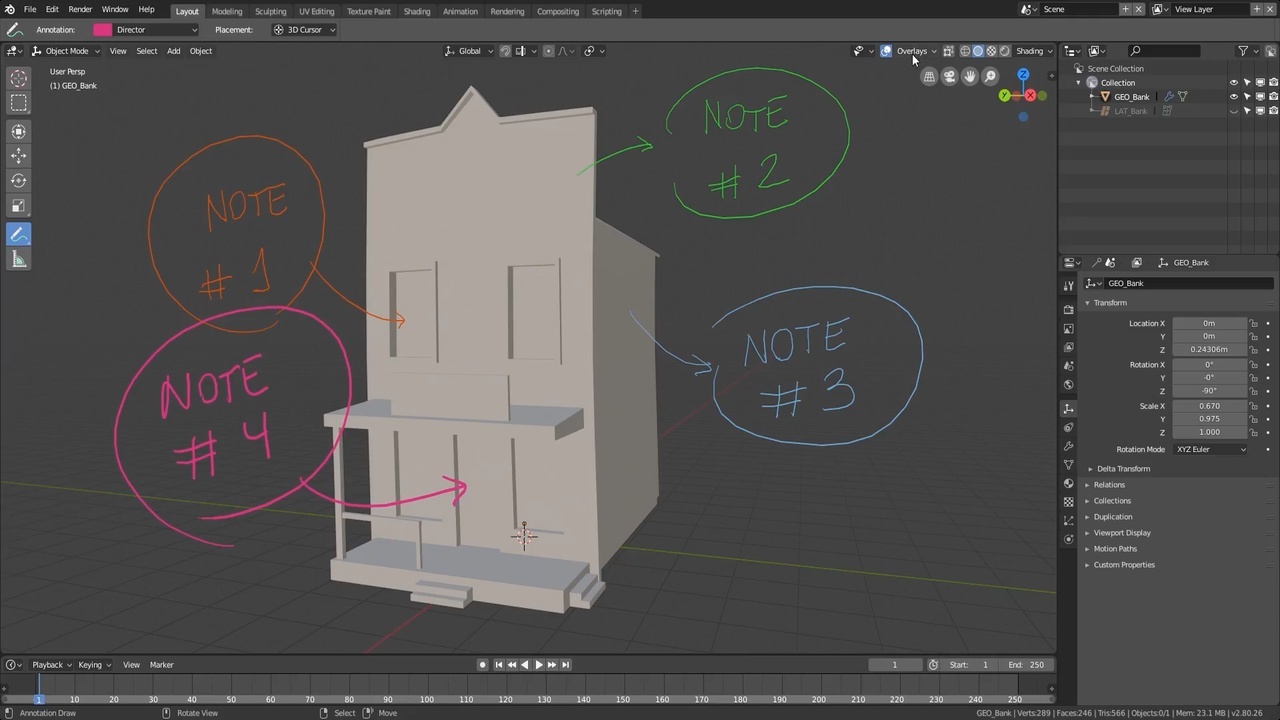
Task: Toggle perspective/orthographic grid gizmo button
Action: coord(929,76)
